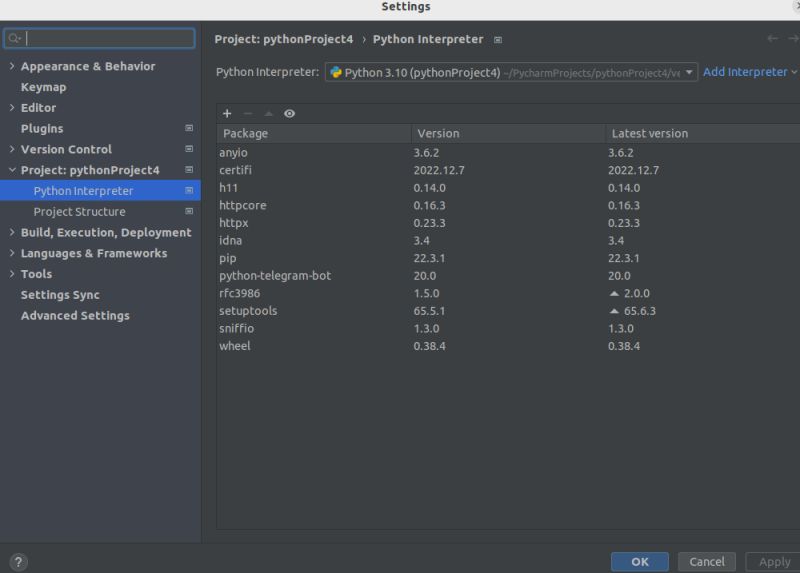This screenshot has height=573, width=800.
Task: Select the wheel package row
Action: tap(508, 346)
